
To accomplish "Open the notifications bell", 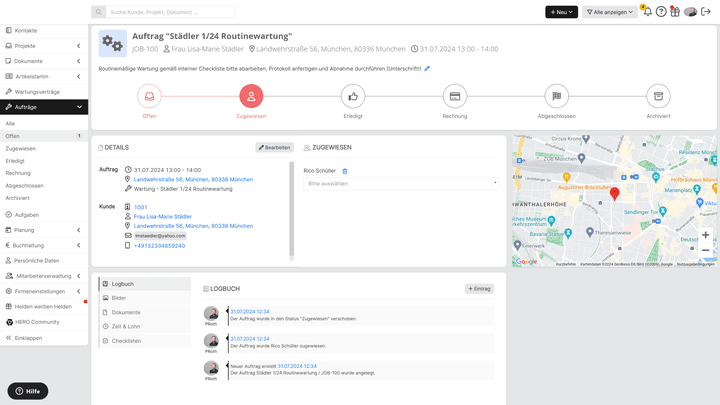I will coord(647,12).
